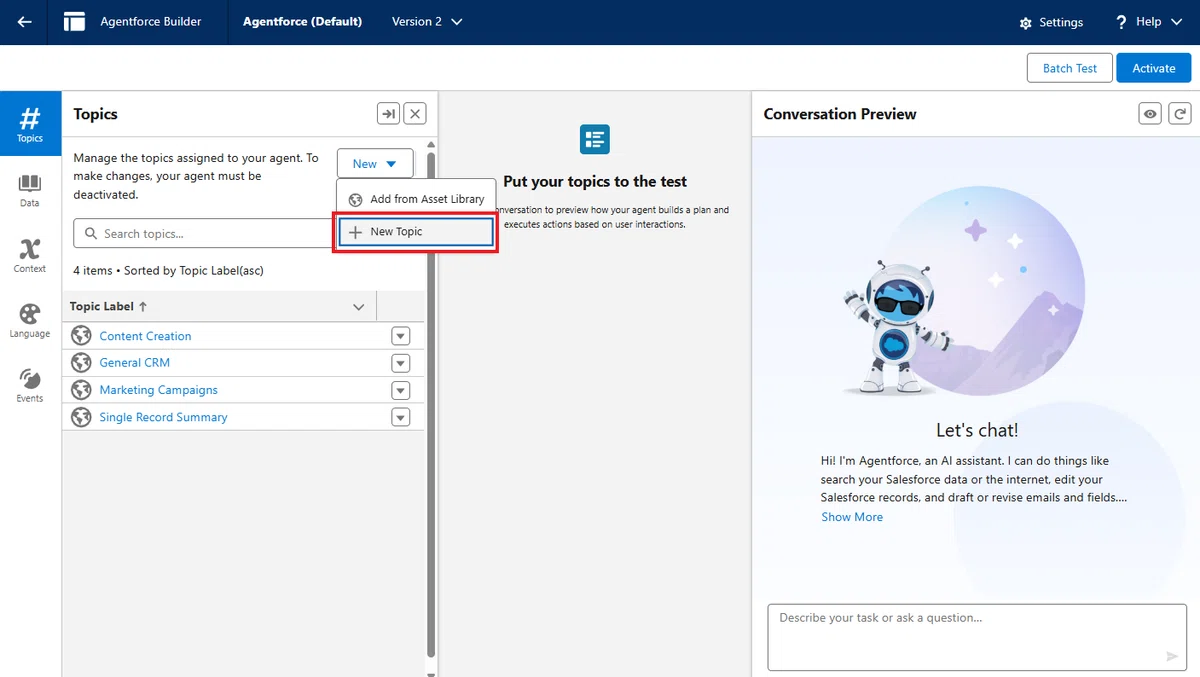The width and height of the screenshot is (1200, 677).
Task: Open the Context sidebar tab
Action: [30, 256]
